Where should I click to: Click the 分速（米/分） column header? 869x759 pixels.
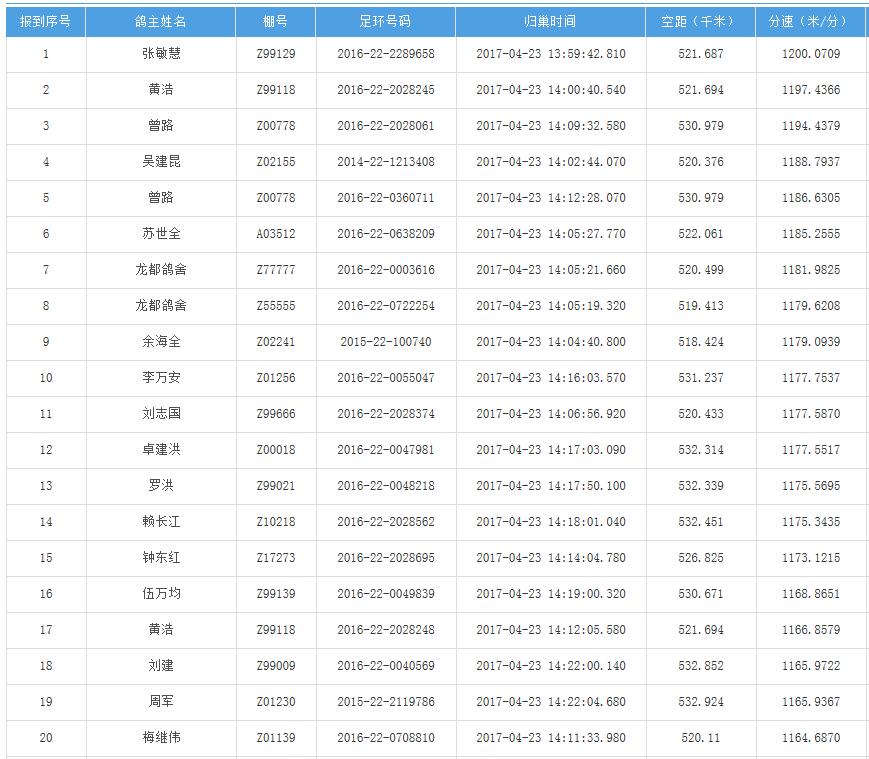click(810, 22)
